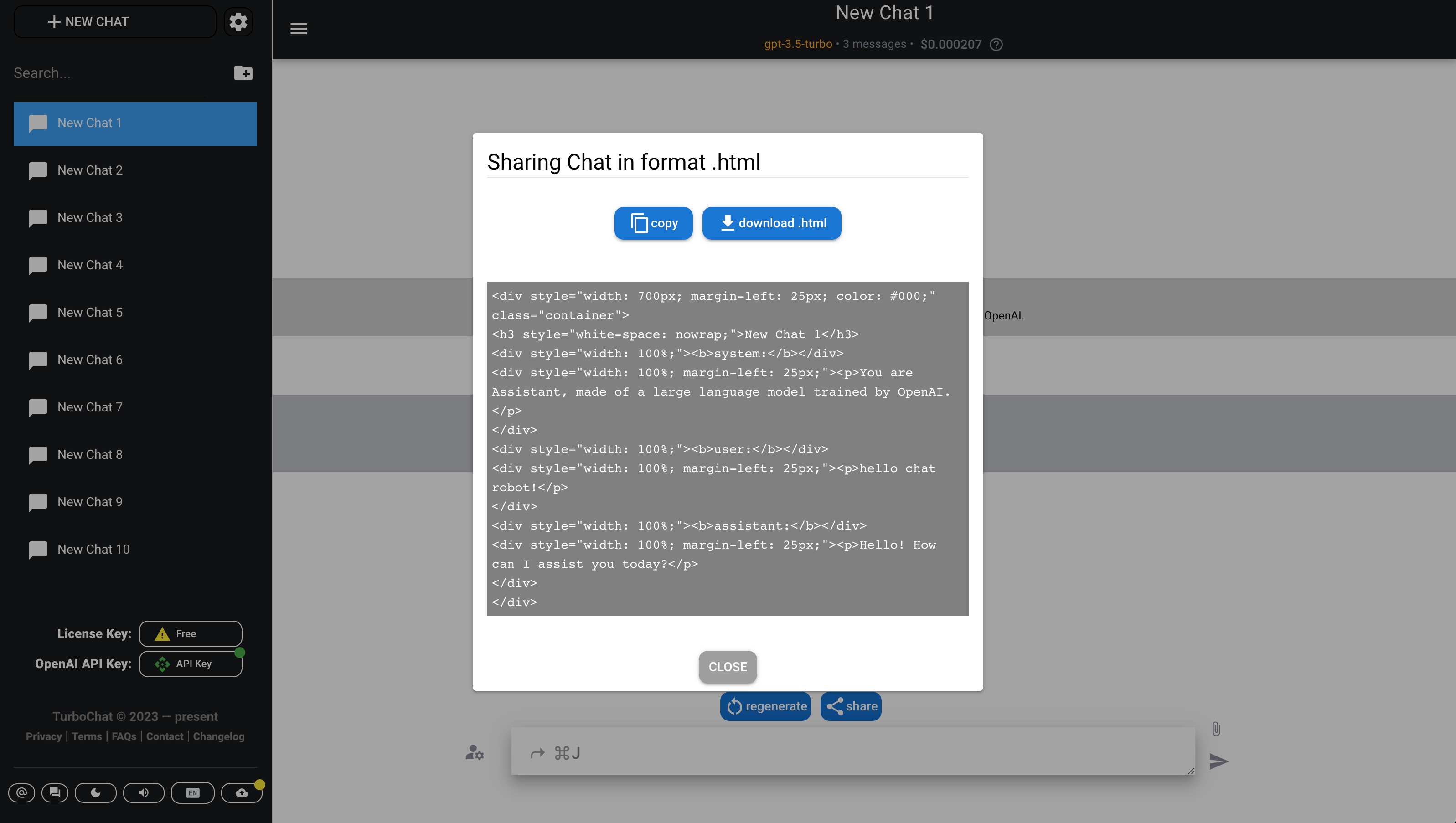The height and width of the screenshot is (823, 1456).
Task: Click the new folder icon beside Search
Action: coord(243,73)
